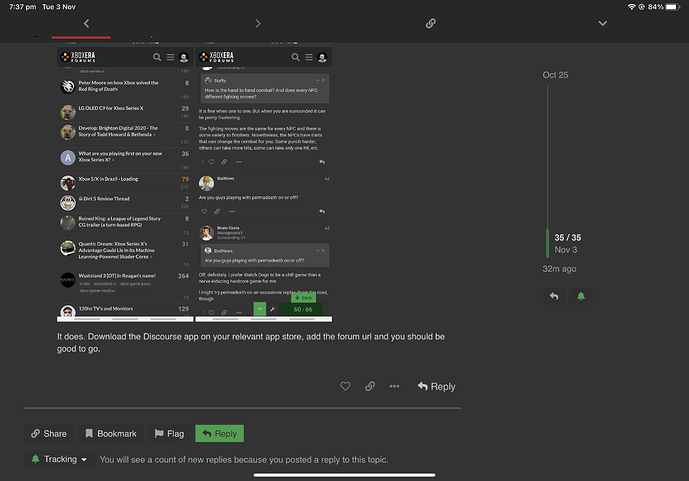Click search icon in left screenshot

(x=157, y=57)
